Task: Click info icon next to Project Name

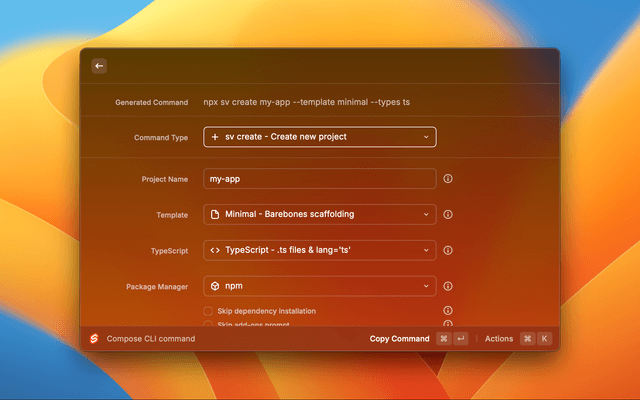Action: 448,179
